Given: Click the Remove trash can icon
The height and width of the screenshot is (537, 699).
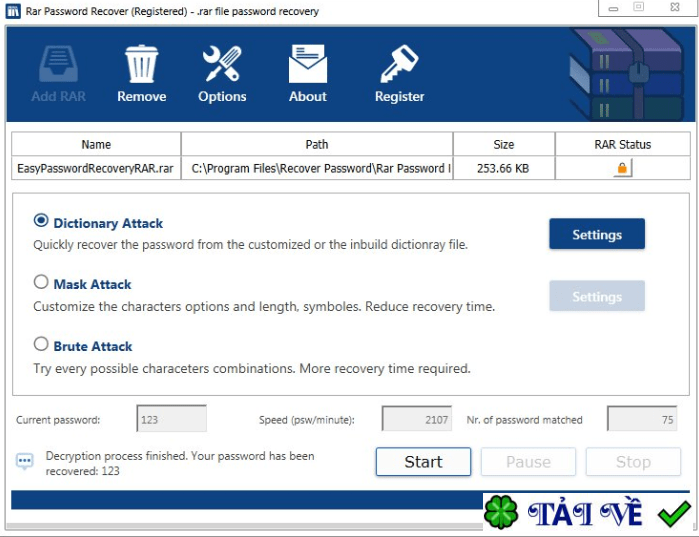Looking at the screenshot, I should [141, 64].
